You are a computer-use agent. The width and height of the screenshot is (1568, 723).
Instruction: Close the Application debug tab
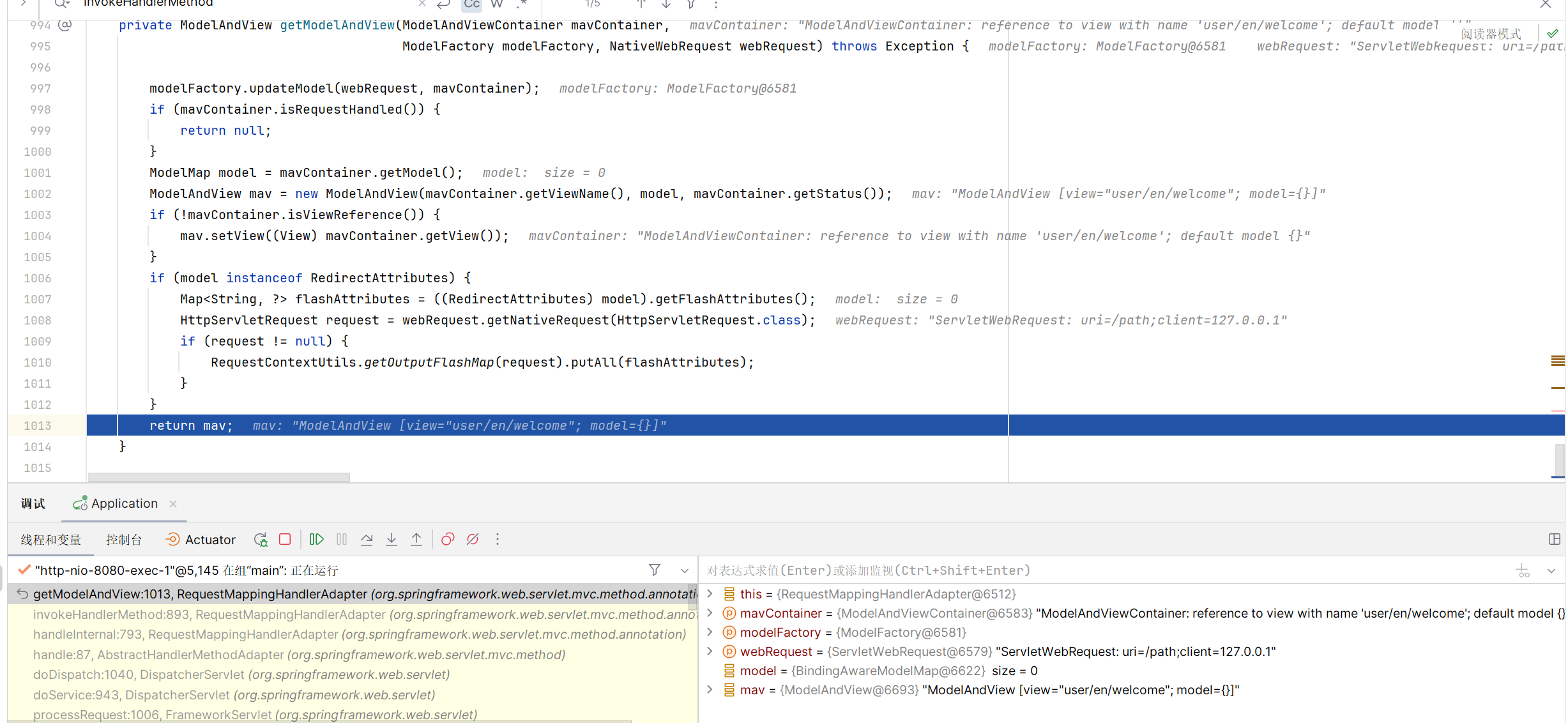point(173,504)
